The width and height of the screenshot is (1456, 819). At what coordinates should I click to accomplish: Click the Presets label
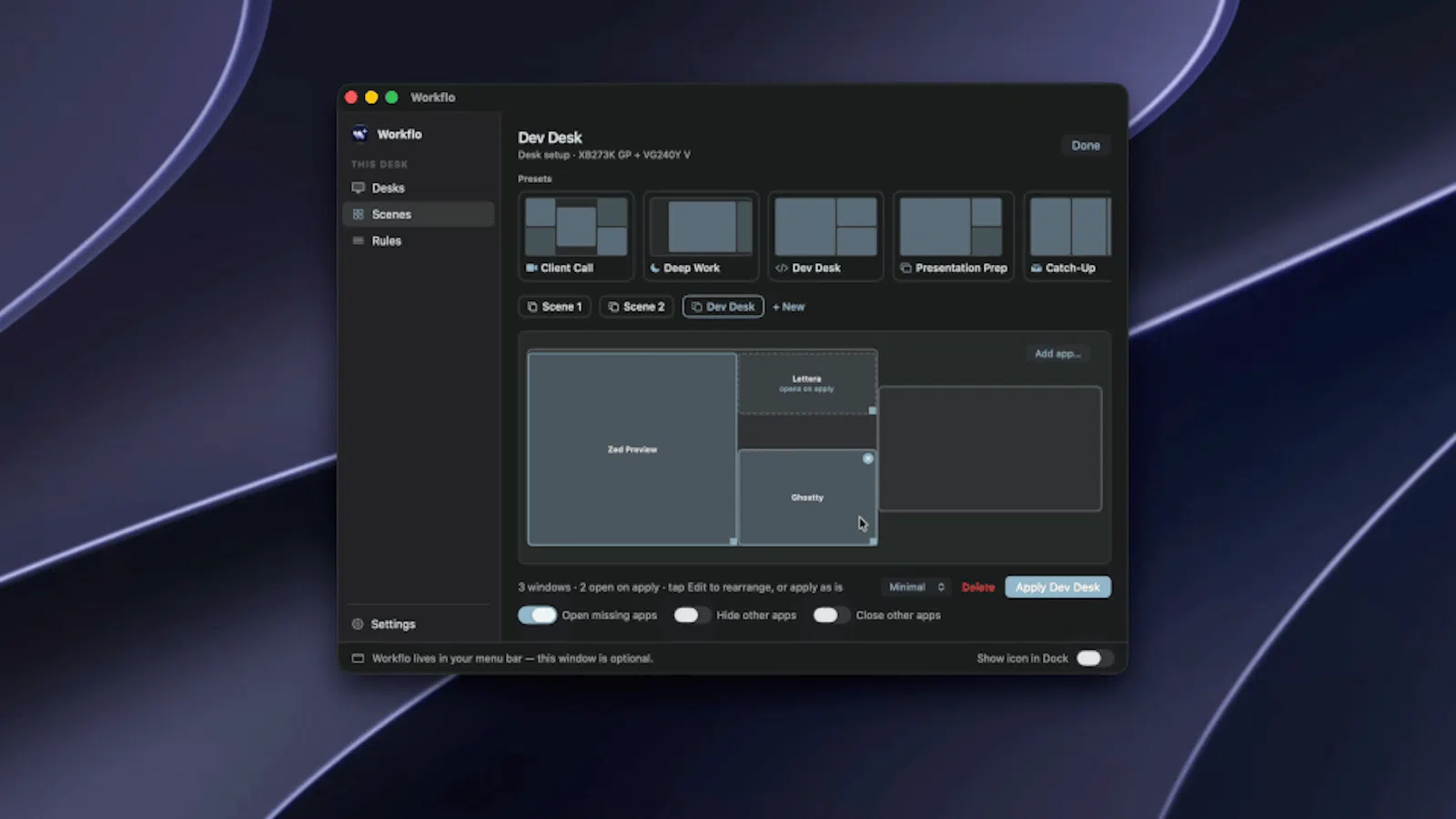tap(535, 178)
